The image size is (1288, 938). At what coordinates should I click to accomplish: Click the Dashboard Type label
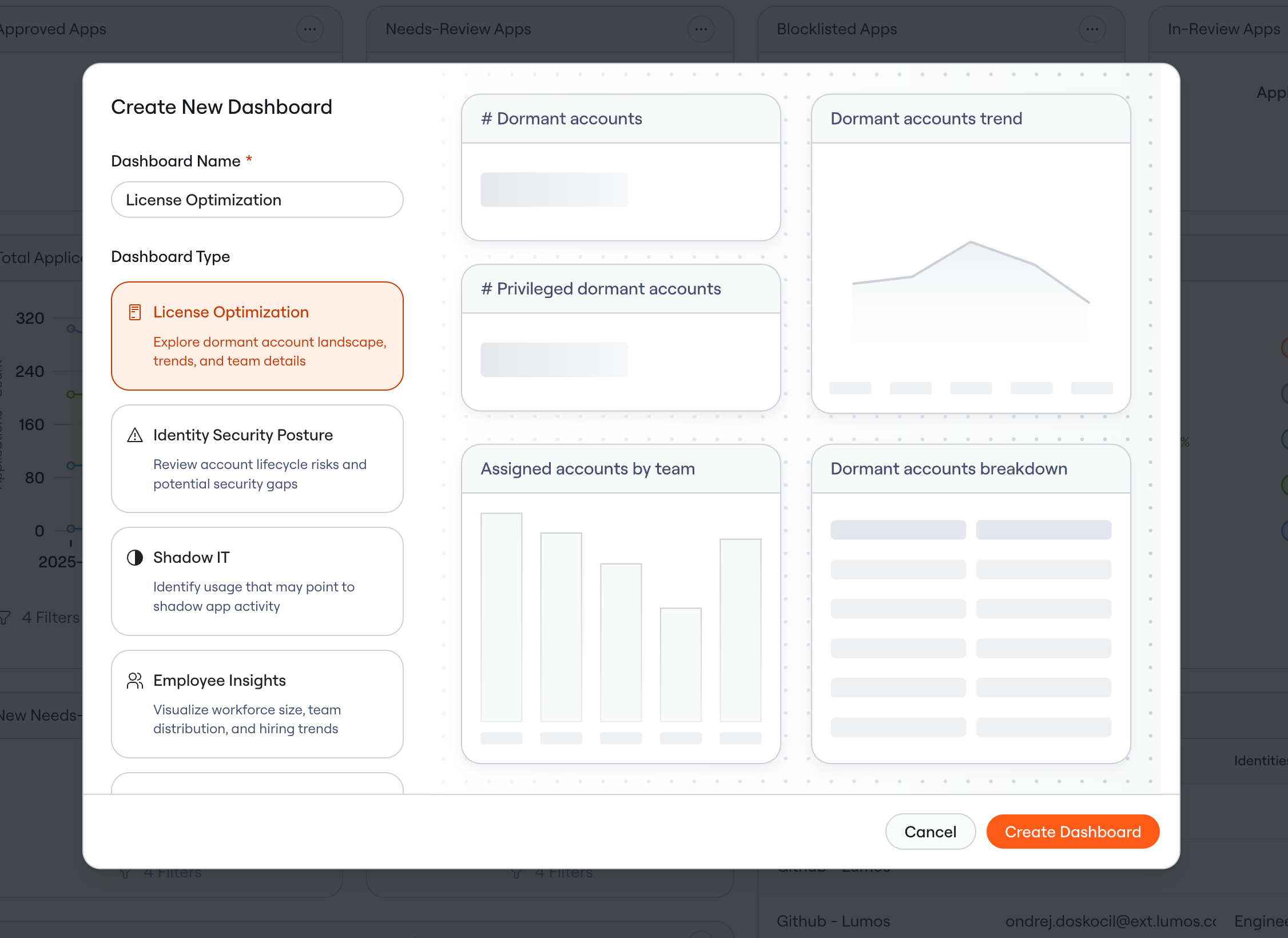[x=170, y=256]
